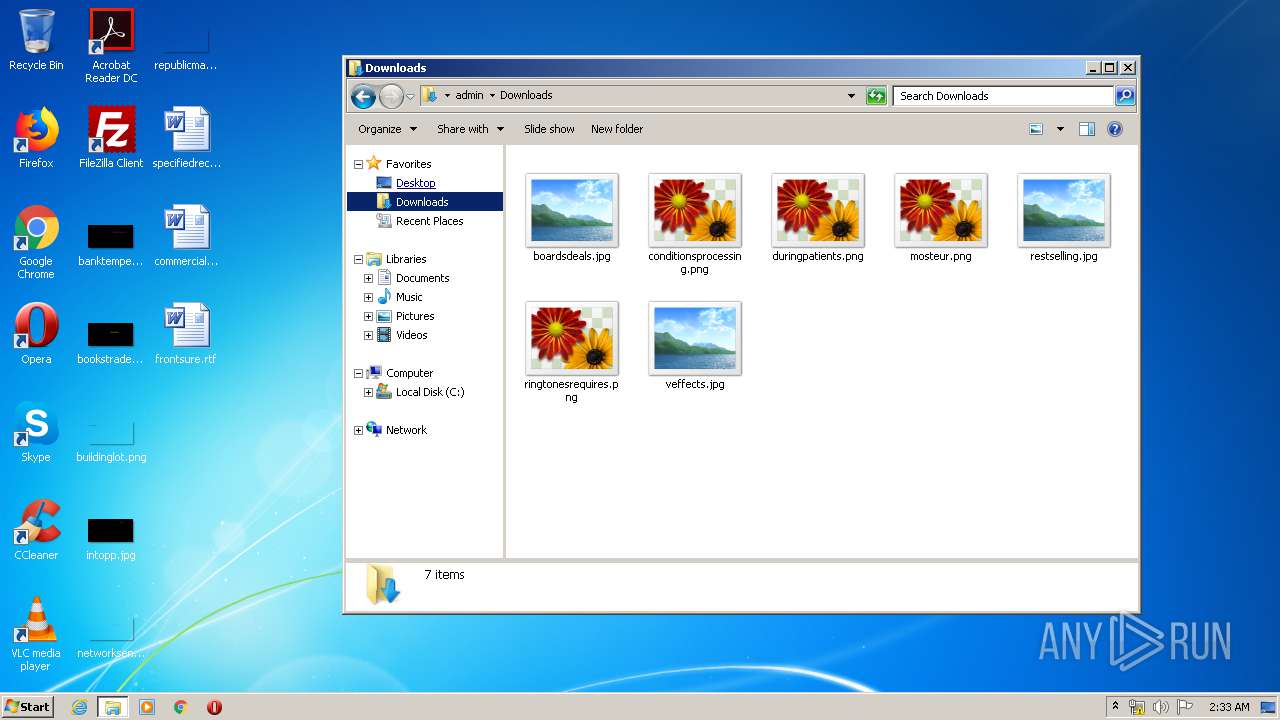Open the view options dropdown arrow
This screenshot has width=1280, height=720.
1060,129
